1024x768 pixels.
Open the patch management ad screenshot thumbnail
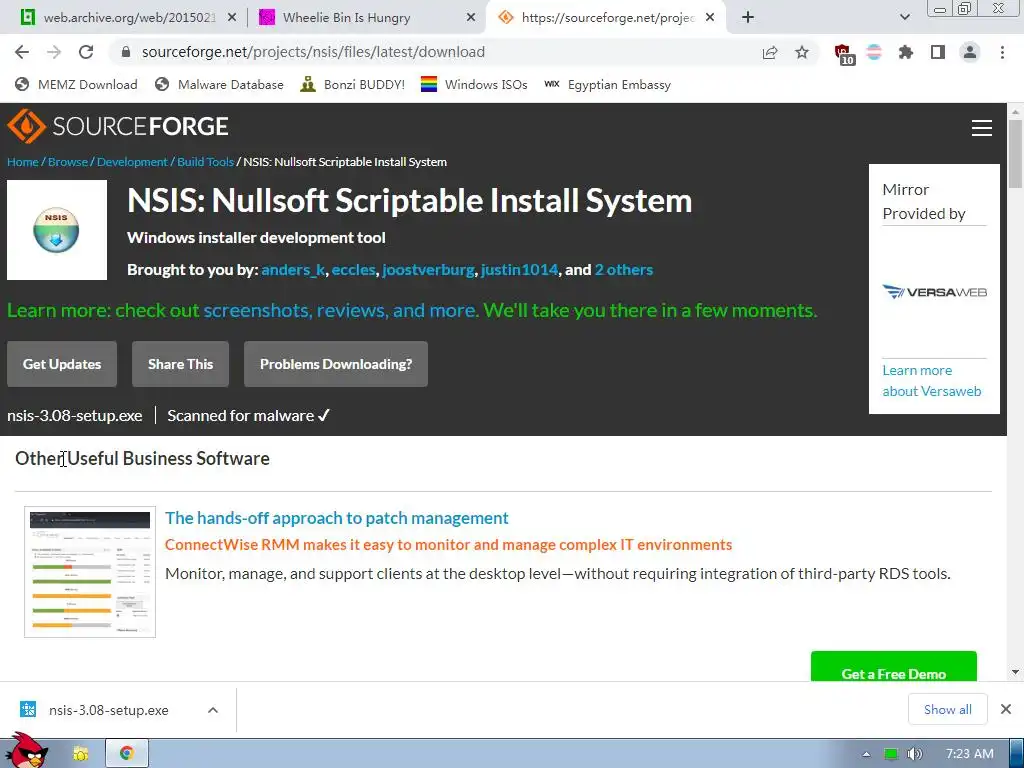click(x=90, y=571)
